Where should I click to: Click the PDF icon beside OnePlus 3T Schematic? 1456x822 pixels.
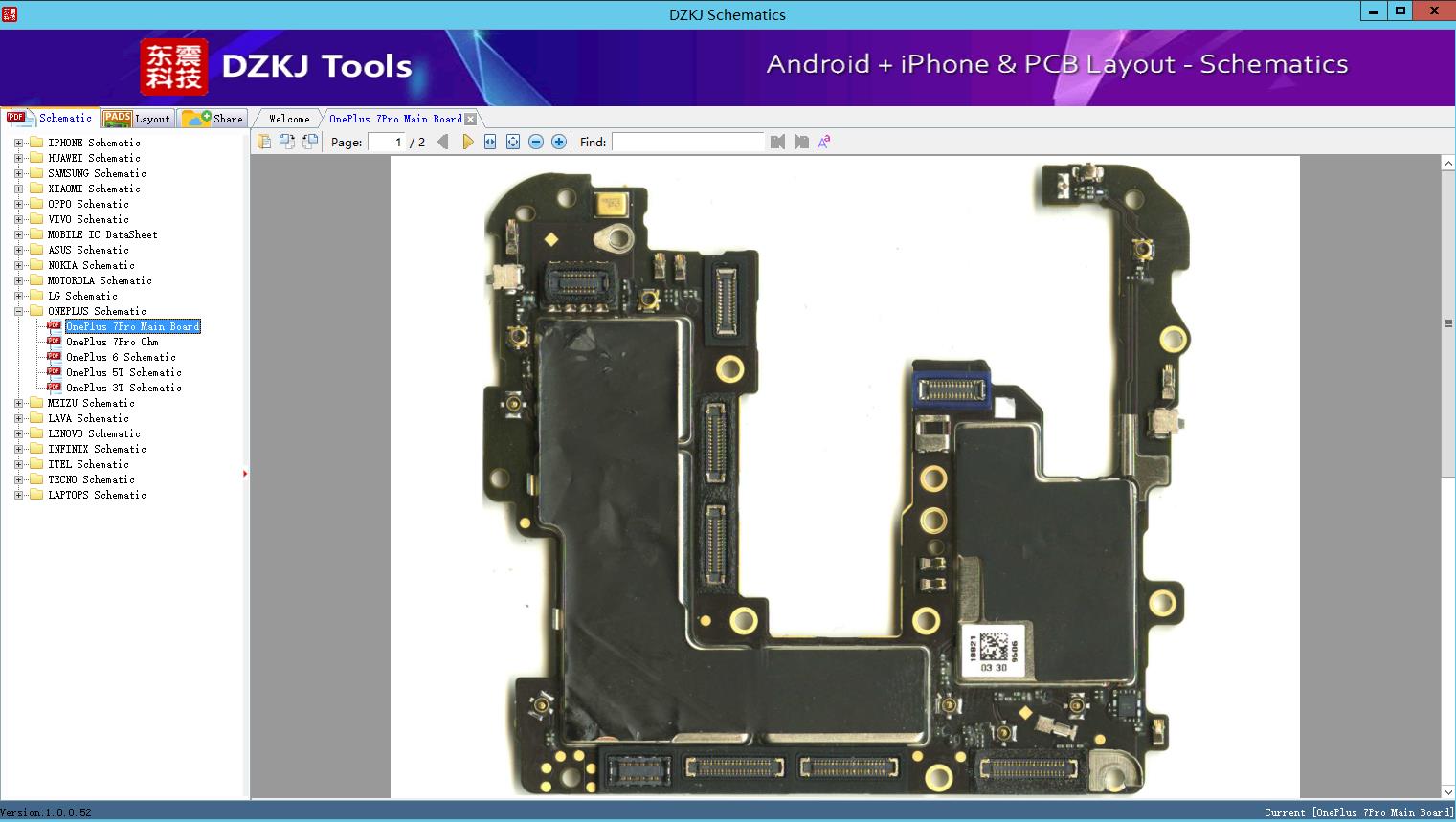tap(54, 387)
